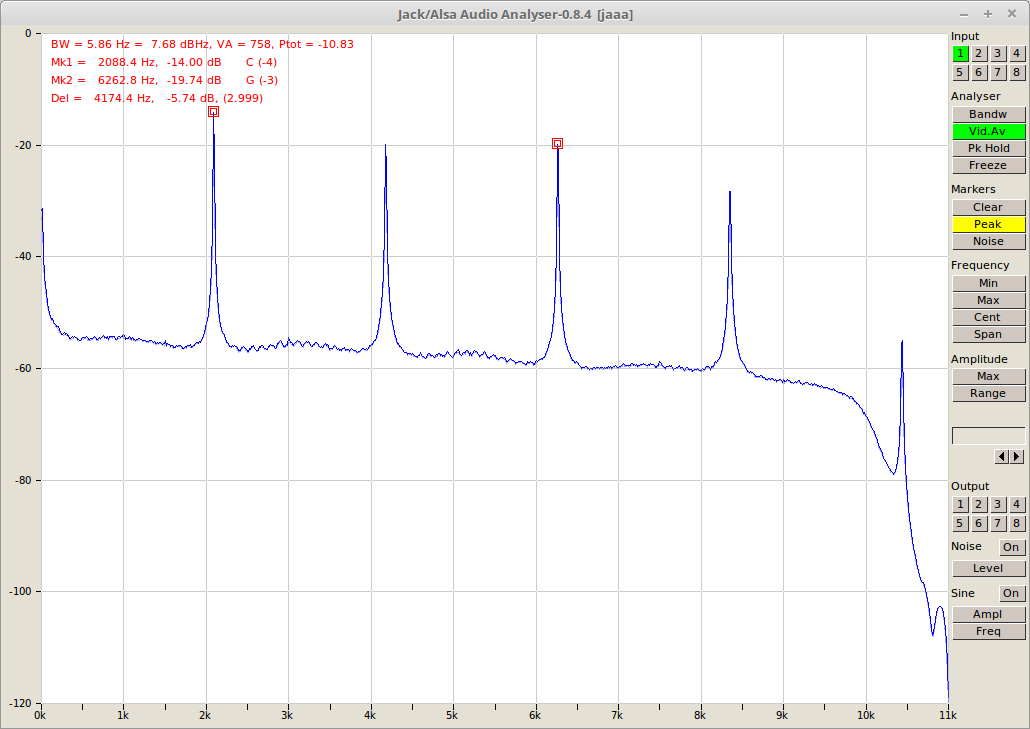1030x729 pixels.
Task: Choose the Frequency Span parameter
Action: click(x=988, y=334)
